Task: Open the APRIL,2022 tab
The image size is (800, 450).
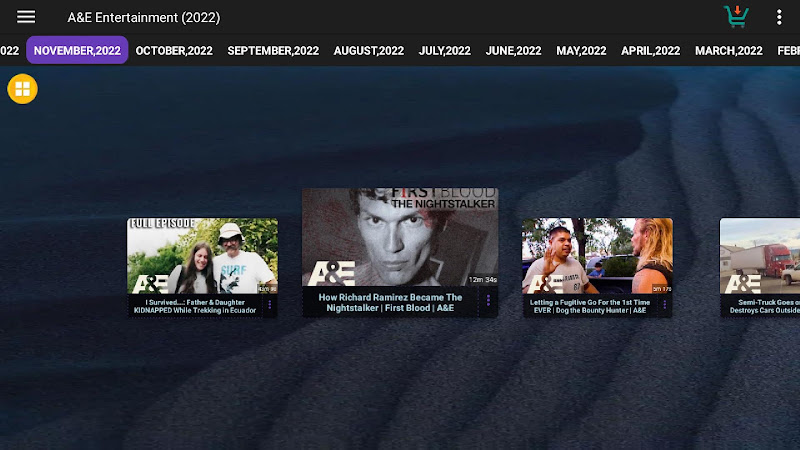Action: click(651, 51)
